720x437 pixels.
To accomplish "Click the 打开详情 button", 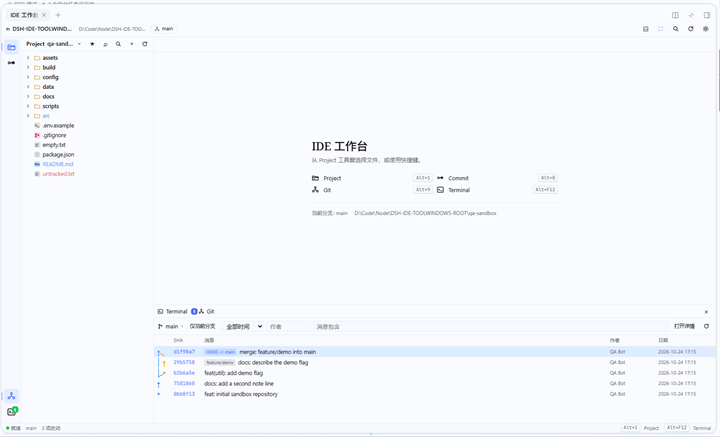I will [x=684, y=326].
